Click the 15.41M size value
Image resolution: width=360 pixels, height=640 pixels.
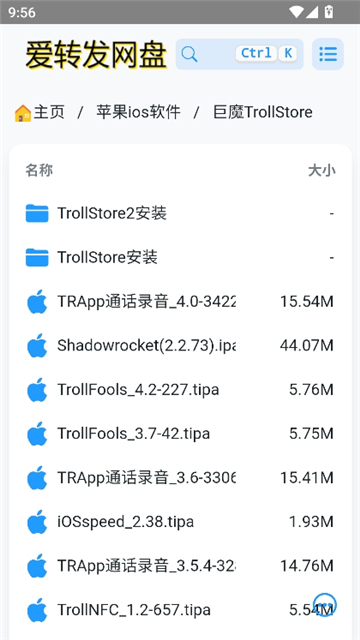[307, 478]
